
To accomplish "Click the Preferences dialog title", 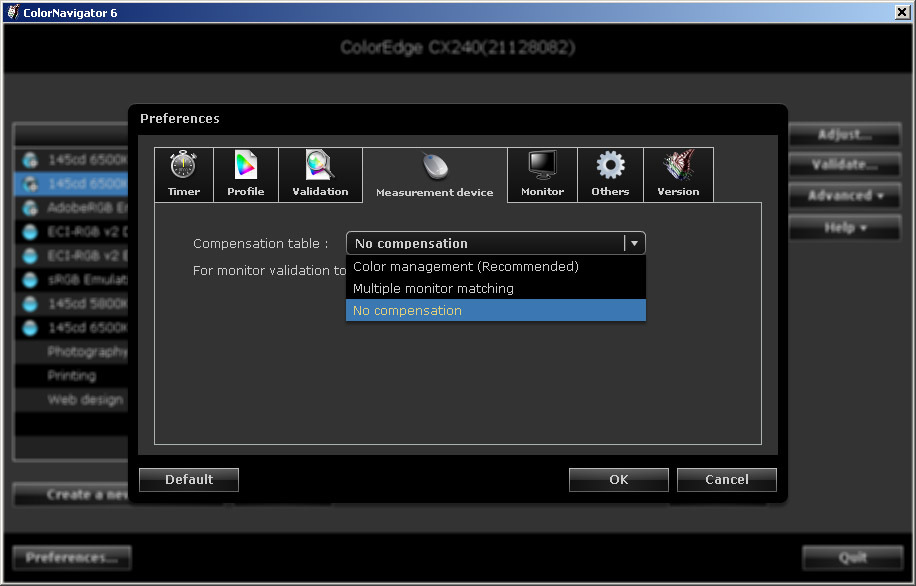I will point(180,119).
